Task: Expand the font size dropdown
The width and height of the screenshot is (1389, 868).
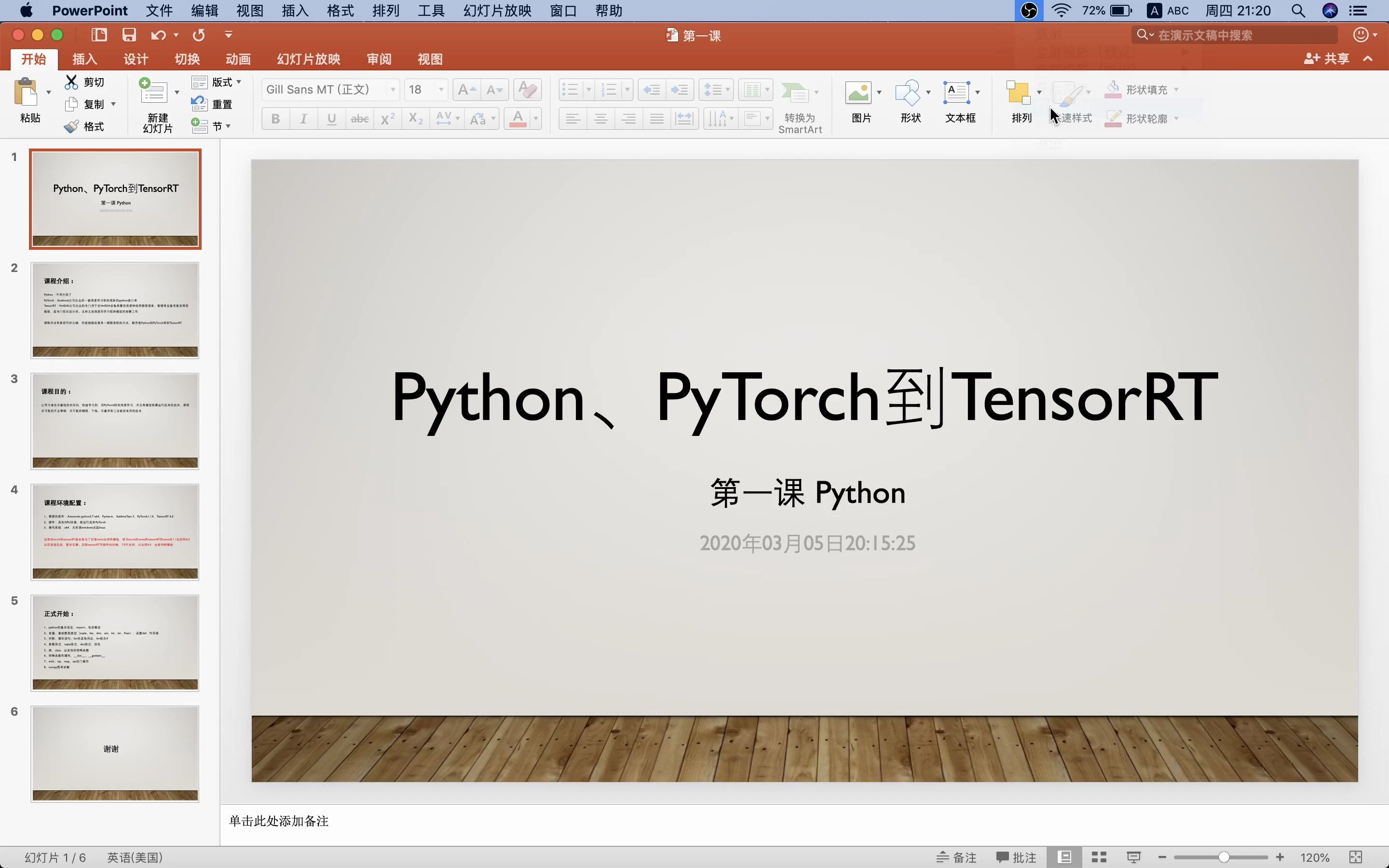Action: tap(441, 90)
